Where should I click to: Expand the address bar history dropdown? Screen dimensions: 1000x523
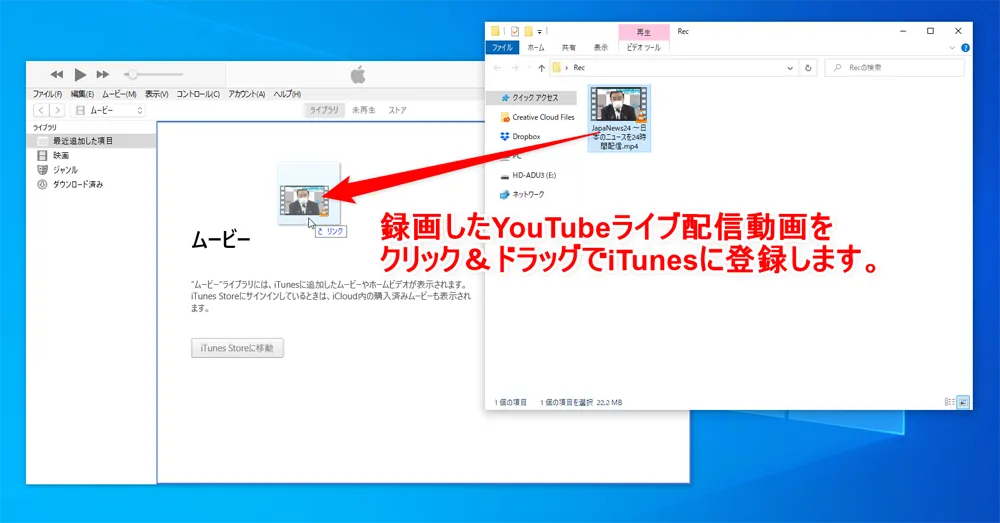790,68
